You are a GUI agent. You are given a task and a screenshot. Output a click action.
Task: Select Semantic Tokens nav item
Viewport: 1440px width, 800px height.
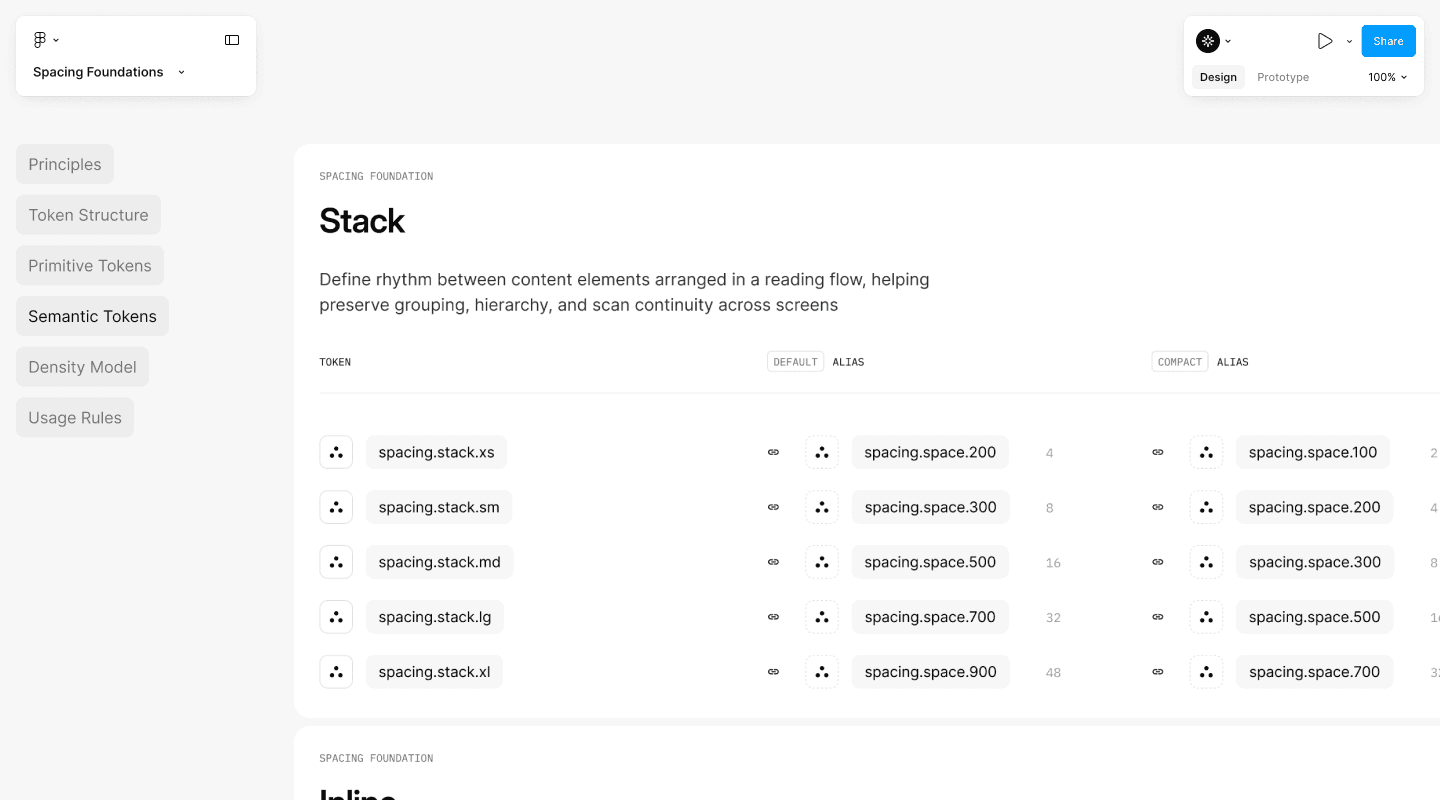pos(92,316)
